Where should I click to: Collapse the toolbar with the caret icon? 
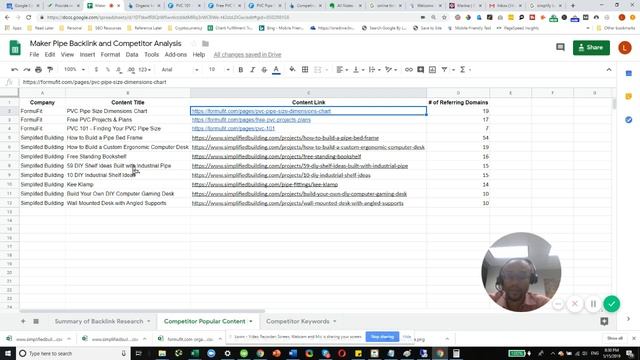click(609, 70)
